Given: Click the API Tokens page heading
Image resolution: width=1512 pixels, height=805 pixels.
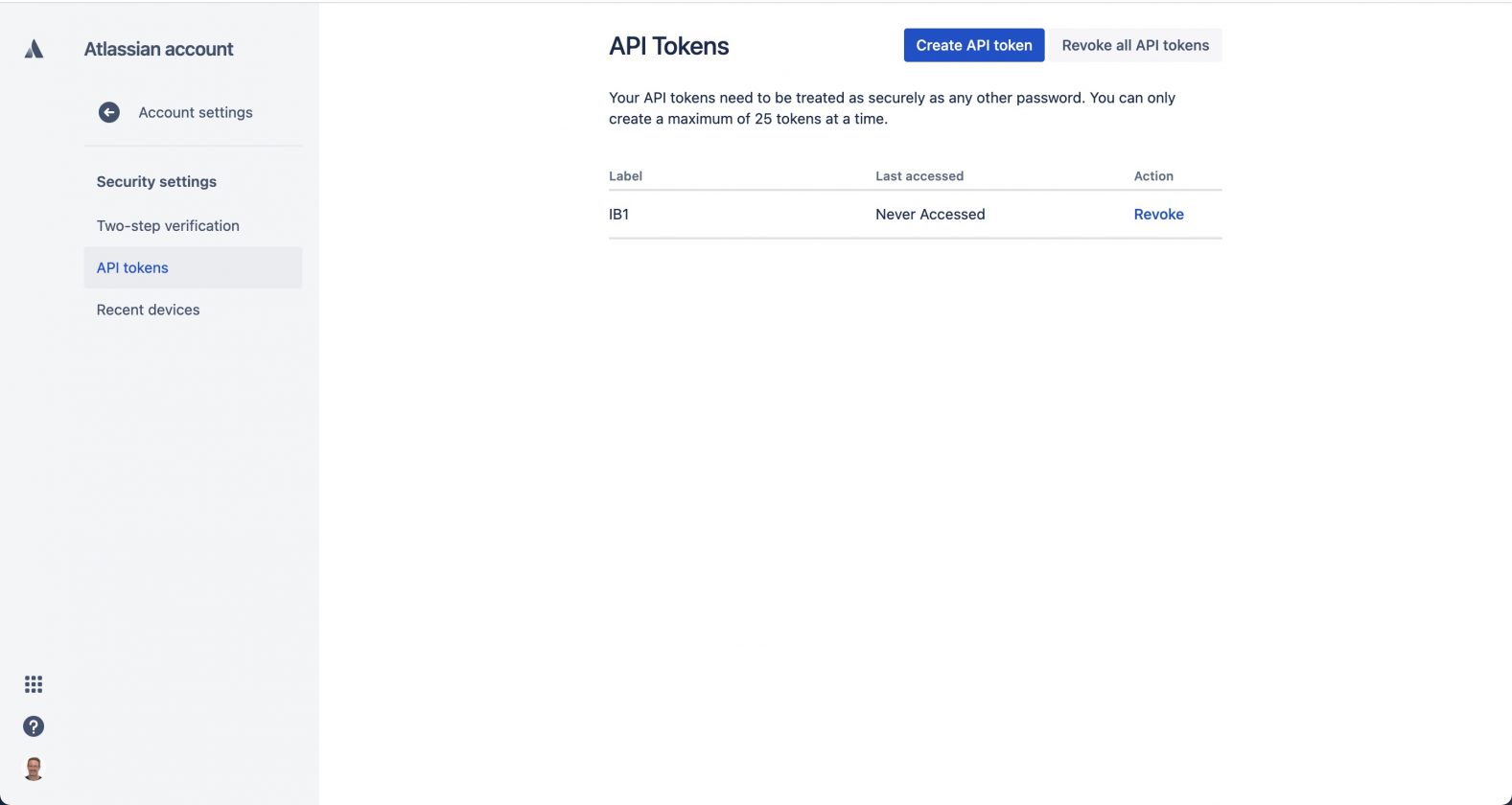Looking at the screenshot, I should coord(669,46).
